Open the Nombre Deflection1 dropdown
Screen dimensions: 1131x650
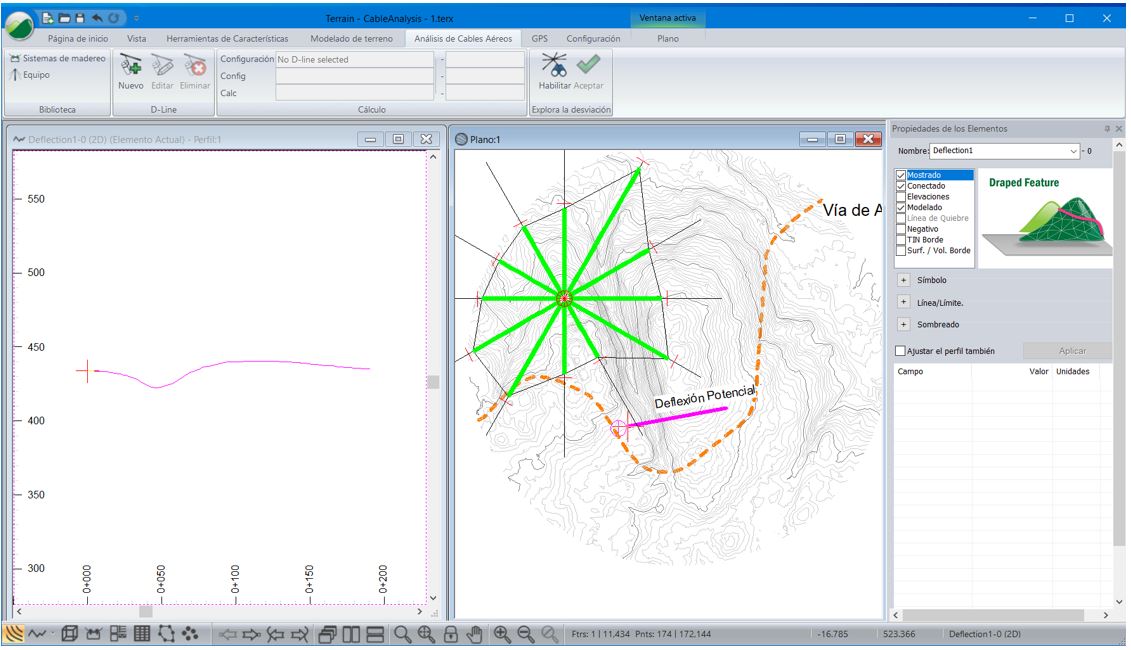click(1074, 151)
